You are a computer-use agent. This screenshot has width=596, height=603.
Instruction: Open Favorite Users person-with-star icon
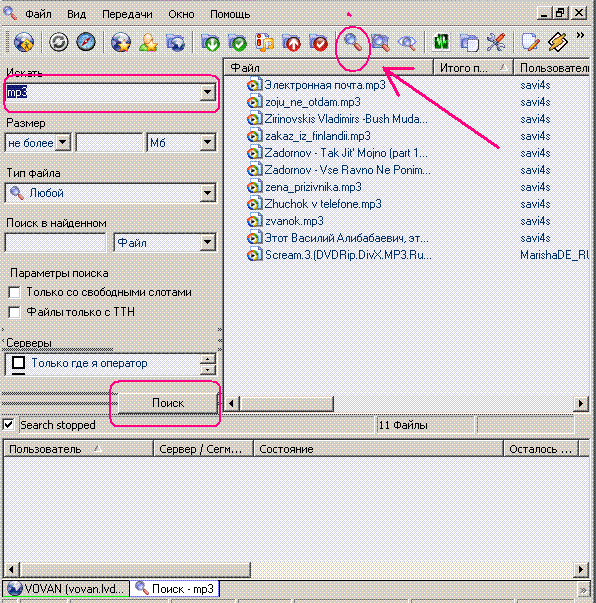coord(148,42)
